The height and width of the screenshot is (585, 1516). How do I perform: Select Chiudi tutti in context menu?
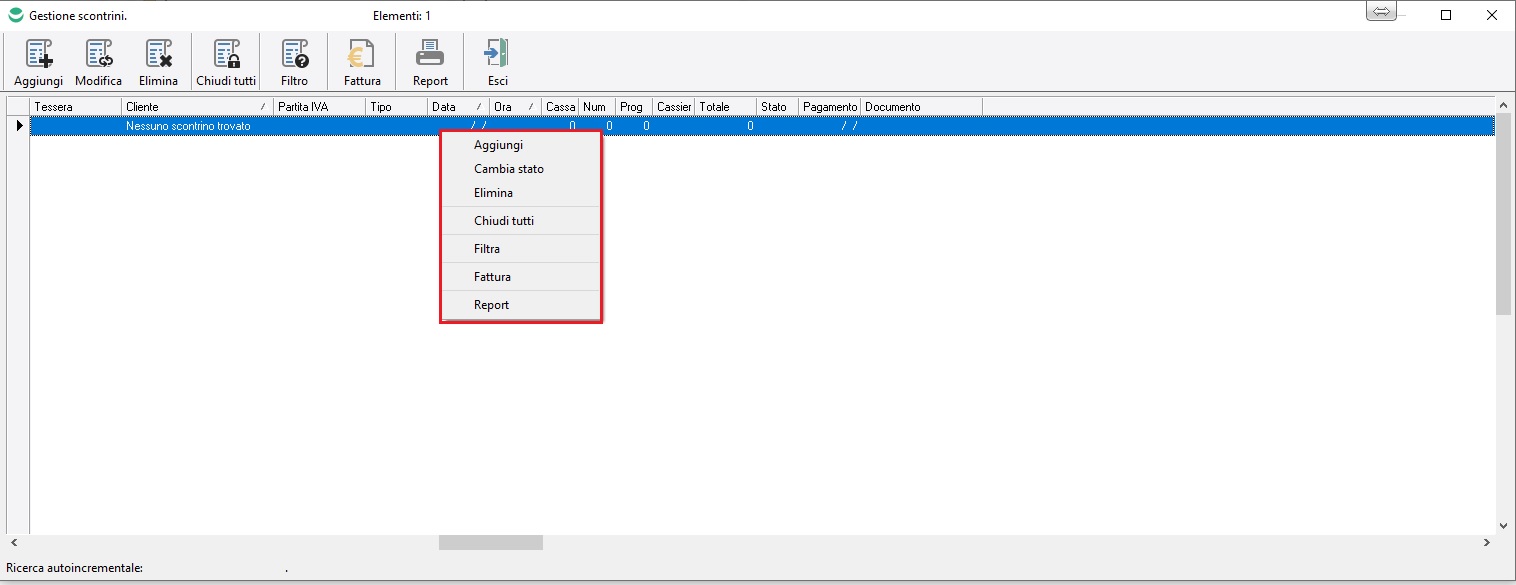pyautogui.click(x=504, y=221)
